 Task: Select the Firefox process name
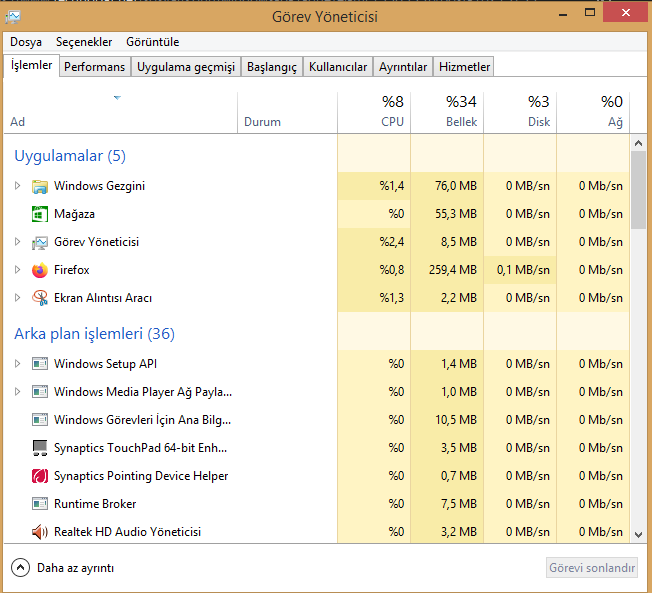72,270
